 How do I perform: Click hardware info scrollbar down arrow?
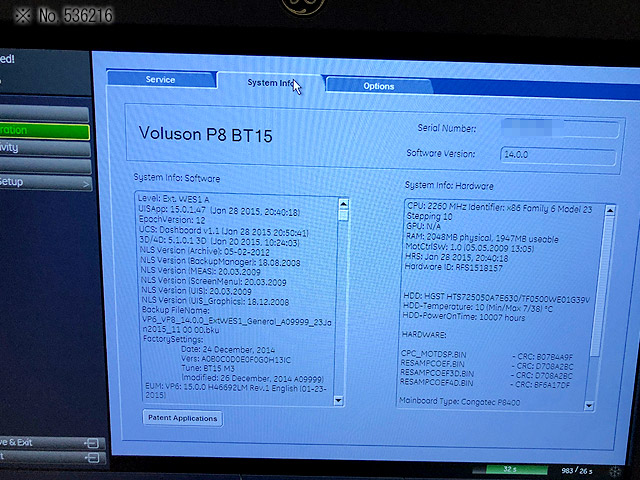589,405
